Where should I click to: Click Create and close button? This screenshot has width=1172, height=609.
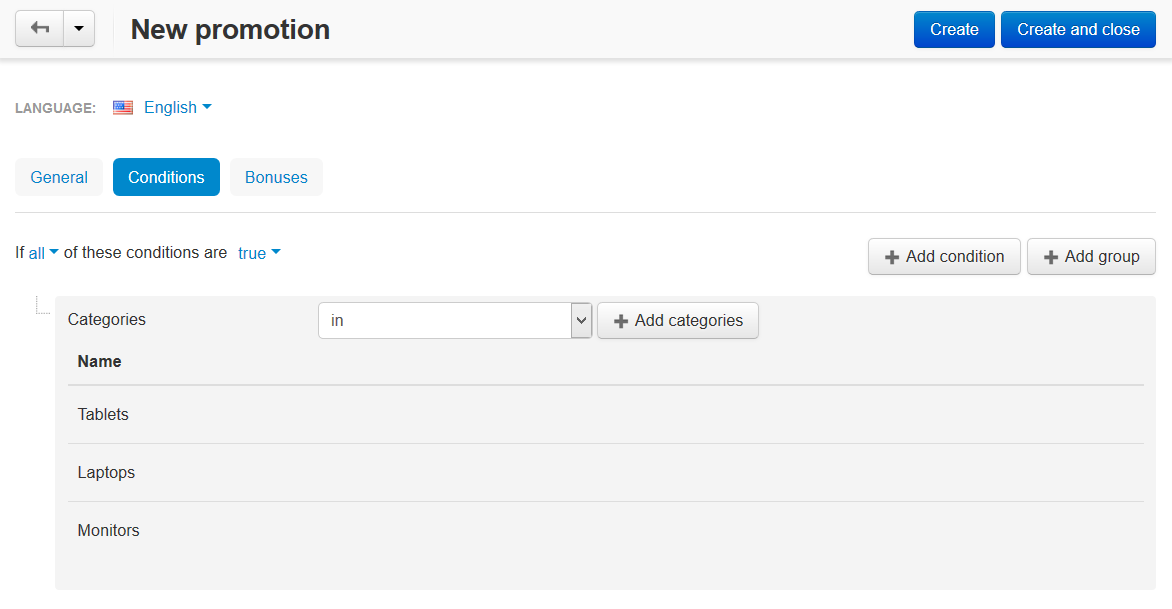point(1078,29)
